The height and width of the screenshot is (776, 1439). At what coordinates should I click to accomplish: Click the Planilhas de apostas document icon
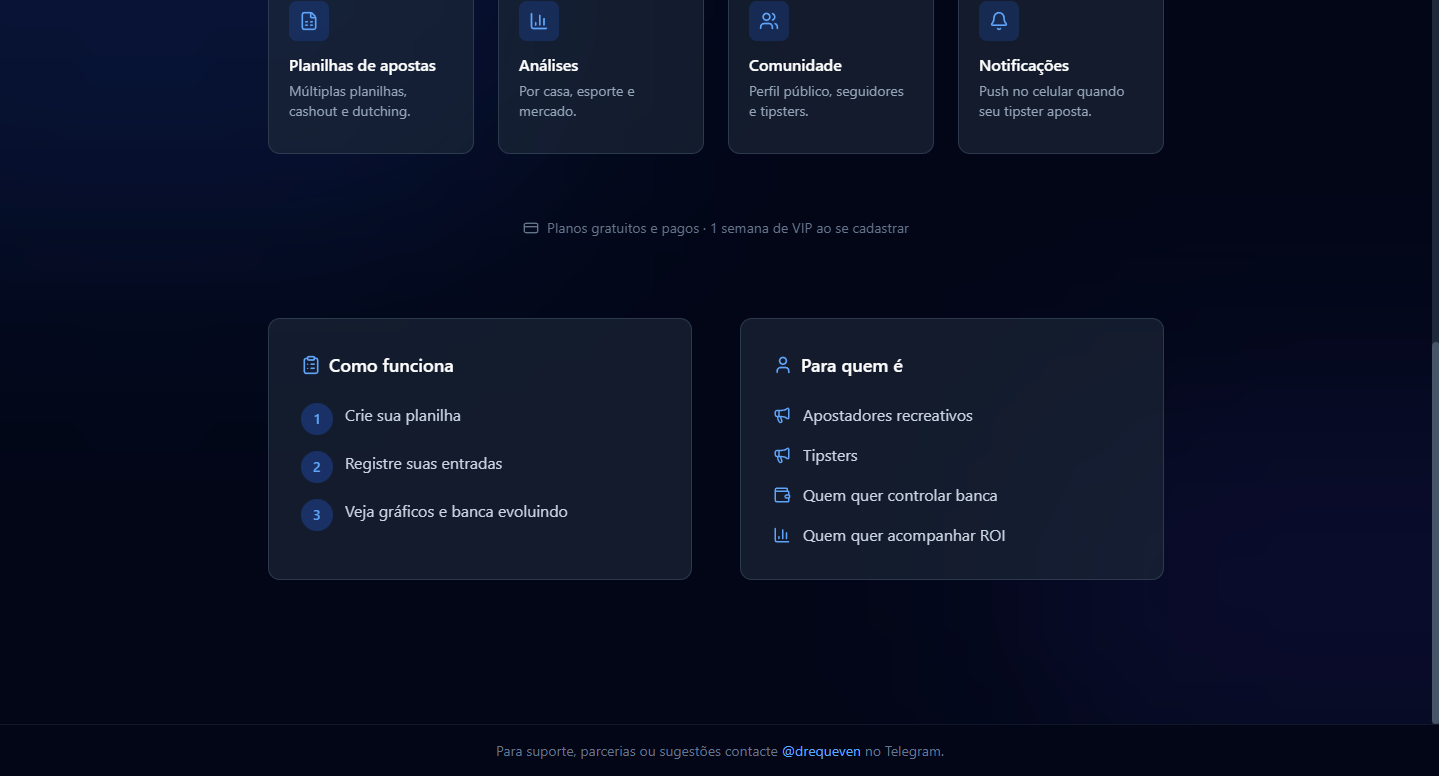click(x=308, y=20)
